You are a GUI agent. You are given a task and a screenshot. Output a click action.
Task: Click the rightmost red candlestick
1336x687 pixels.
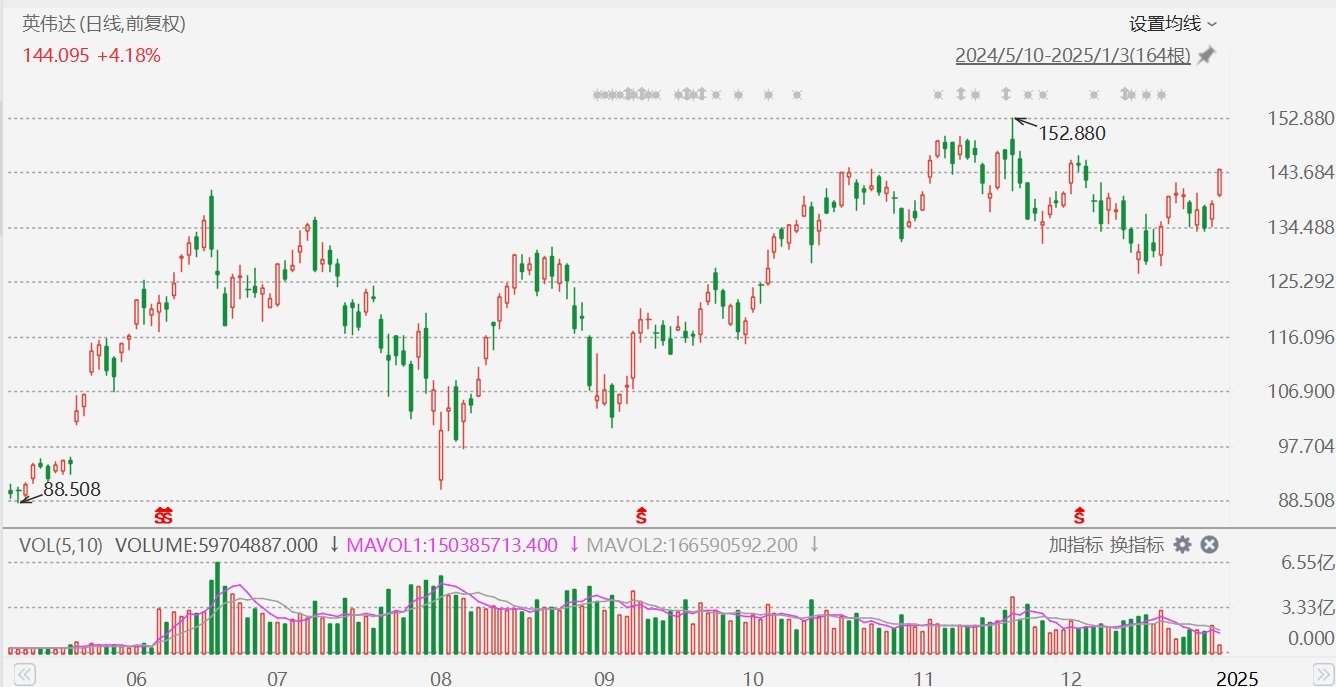(x=1219, y=182)
